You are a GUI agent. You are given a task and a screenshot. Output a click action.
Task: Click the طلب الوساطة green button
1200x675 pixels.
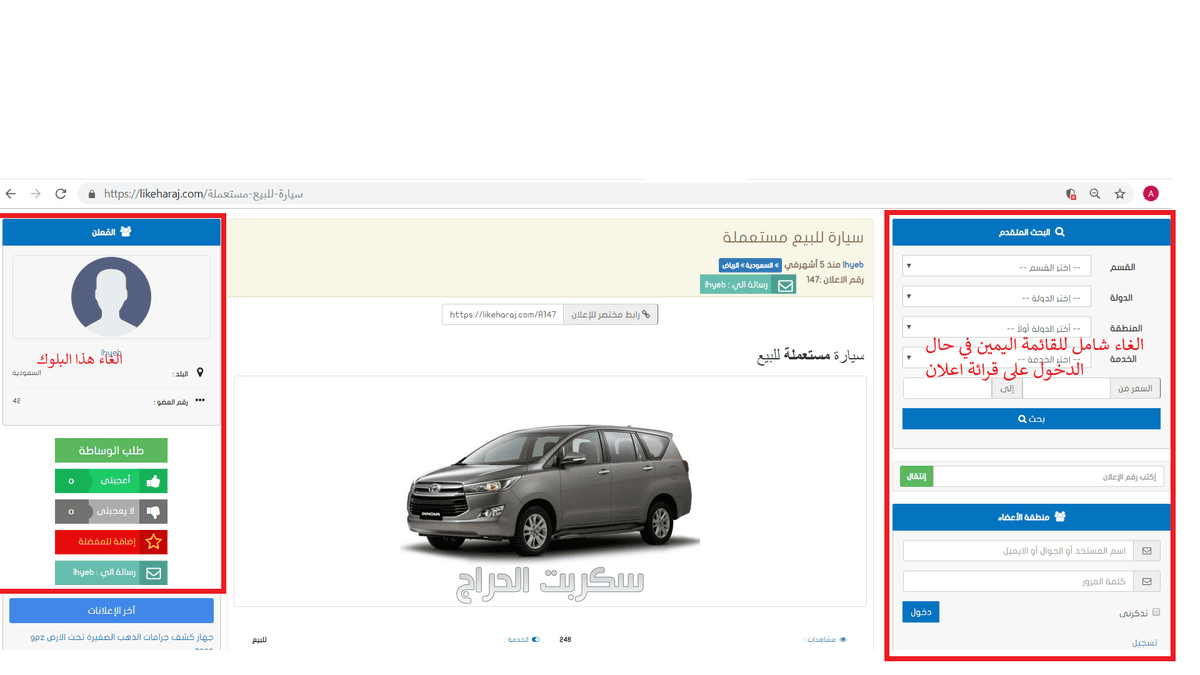click(111, 450)
